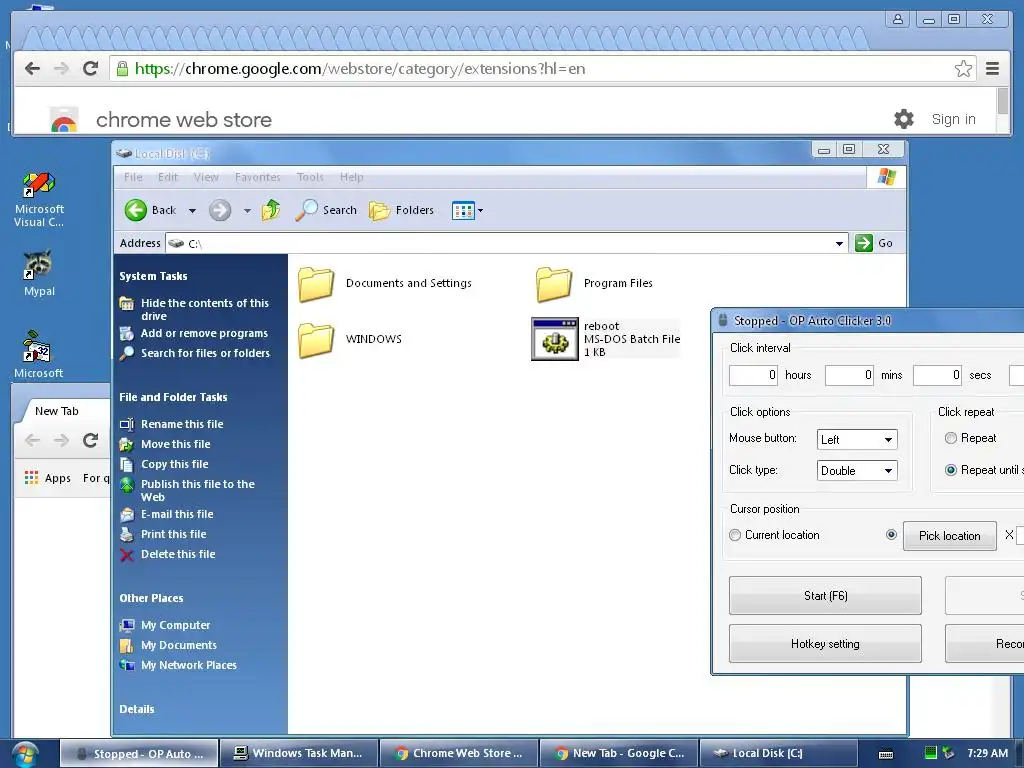1024x768 pixels.
Task: Click Sign in on Chrome Web Store
Action: click(x=953, y=119)
